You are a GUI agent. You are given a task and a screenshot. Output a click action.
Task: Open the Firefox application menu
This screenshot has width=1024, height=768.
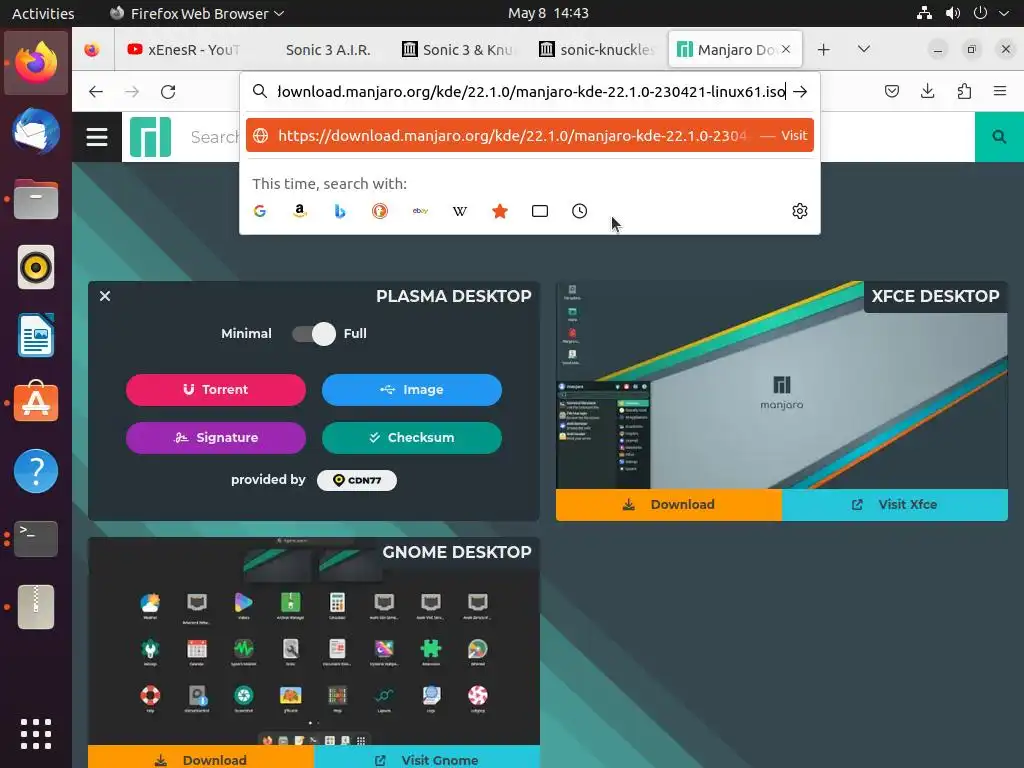(x=1000, y=91)
